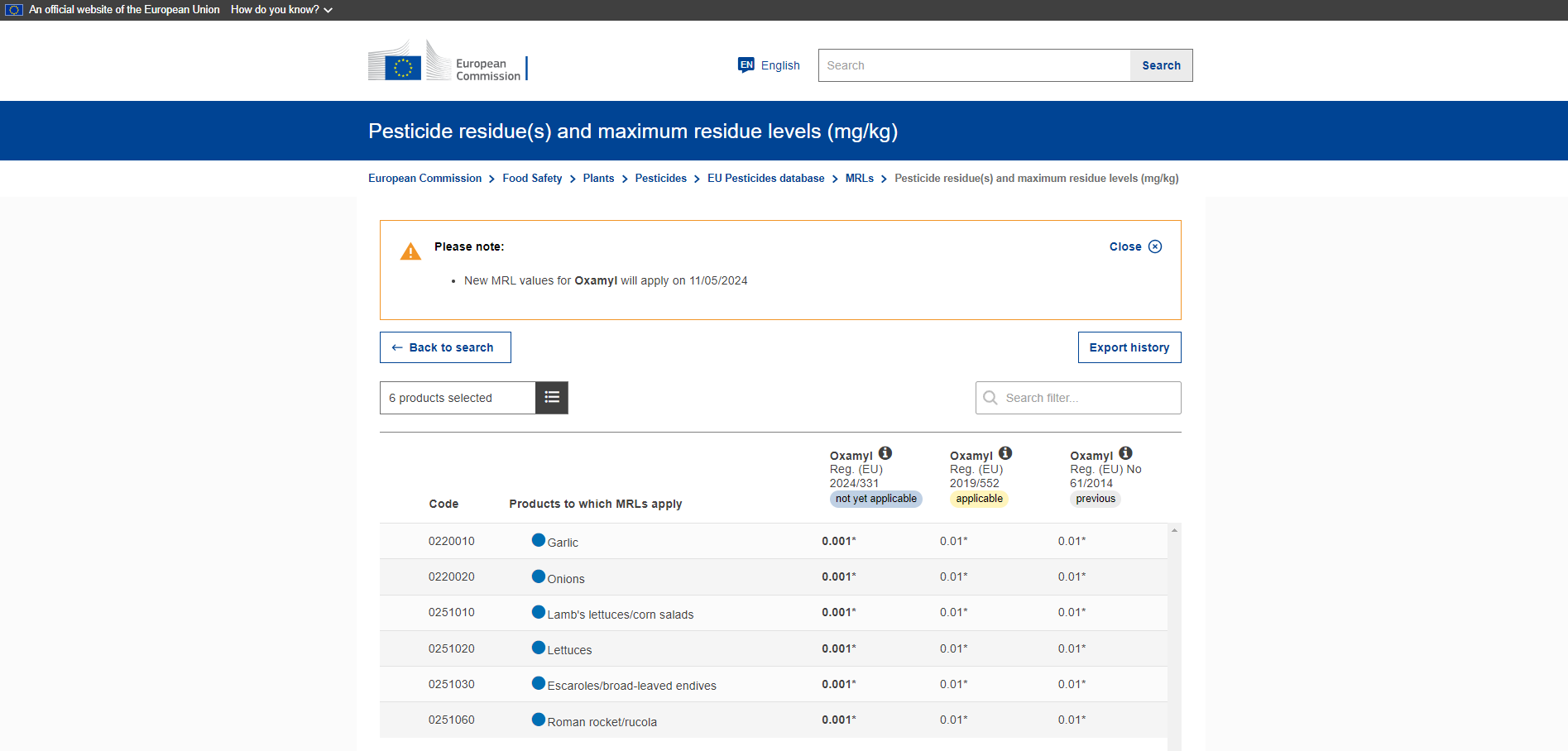Click the 'Code' column header

[x=444, y=504]
